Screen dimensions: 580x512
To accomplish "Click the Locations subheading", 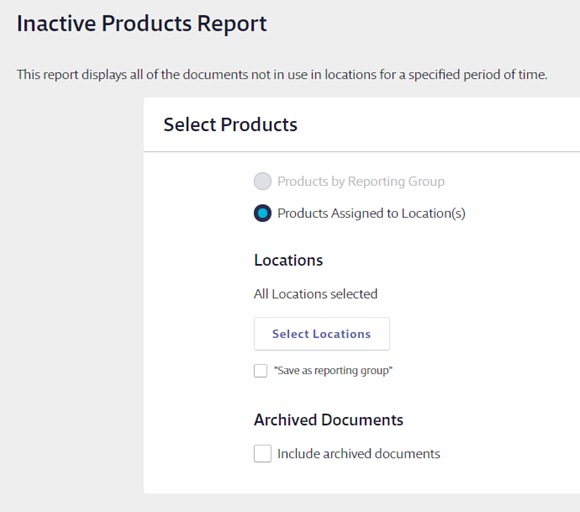I will click(289, 260).
